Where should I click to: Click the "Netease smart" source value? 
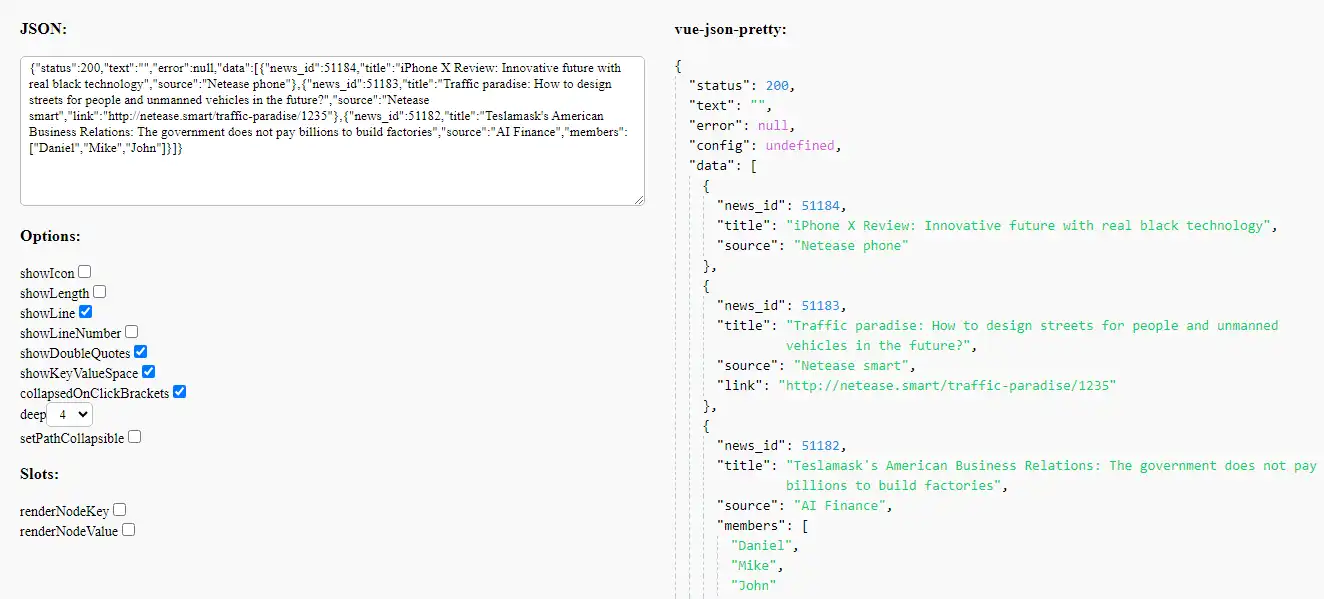click(851, 366)
